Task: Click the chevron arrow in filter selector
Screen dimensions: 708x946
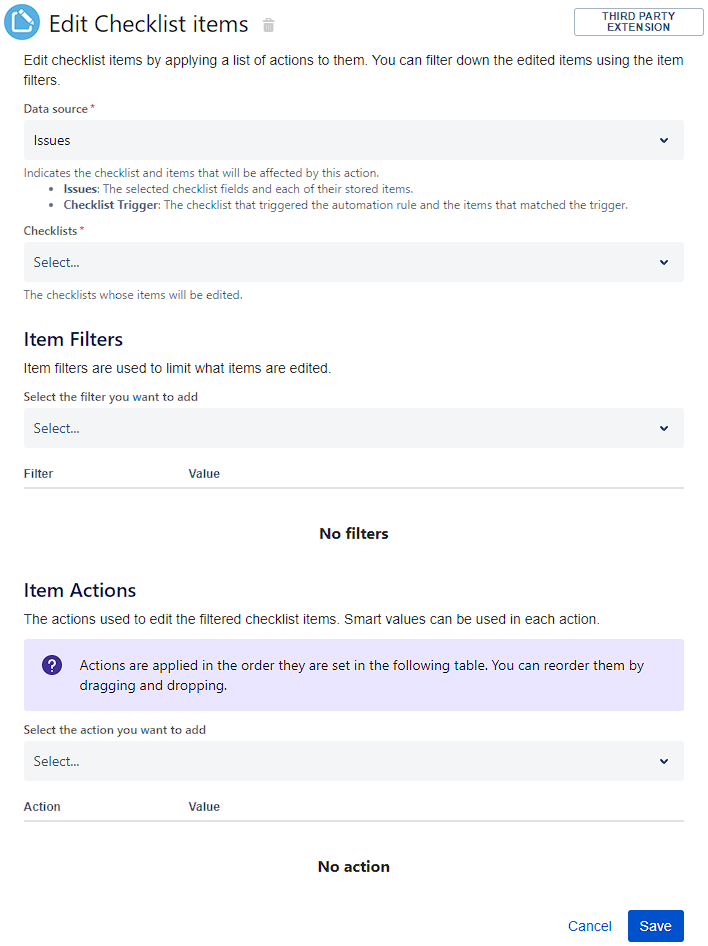Action: point(664,428)
